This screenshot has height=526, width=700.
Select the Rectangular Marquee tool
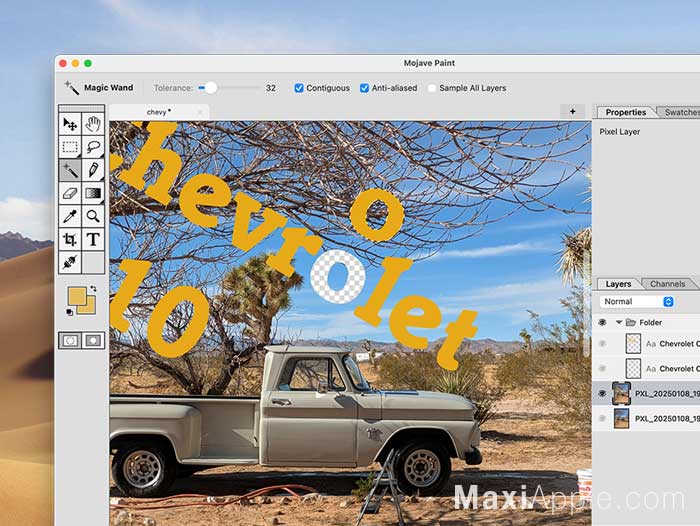pos(70,147)
